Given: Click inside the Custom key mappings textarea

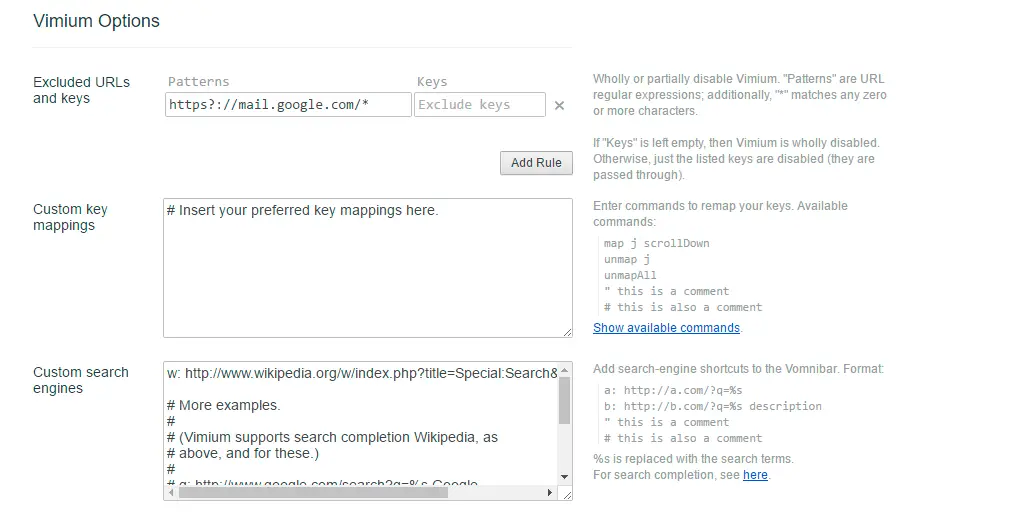Looking at the screenshot, I should pos(367,270).
